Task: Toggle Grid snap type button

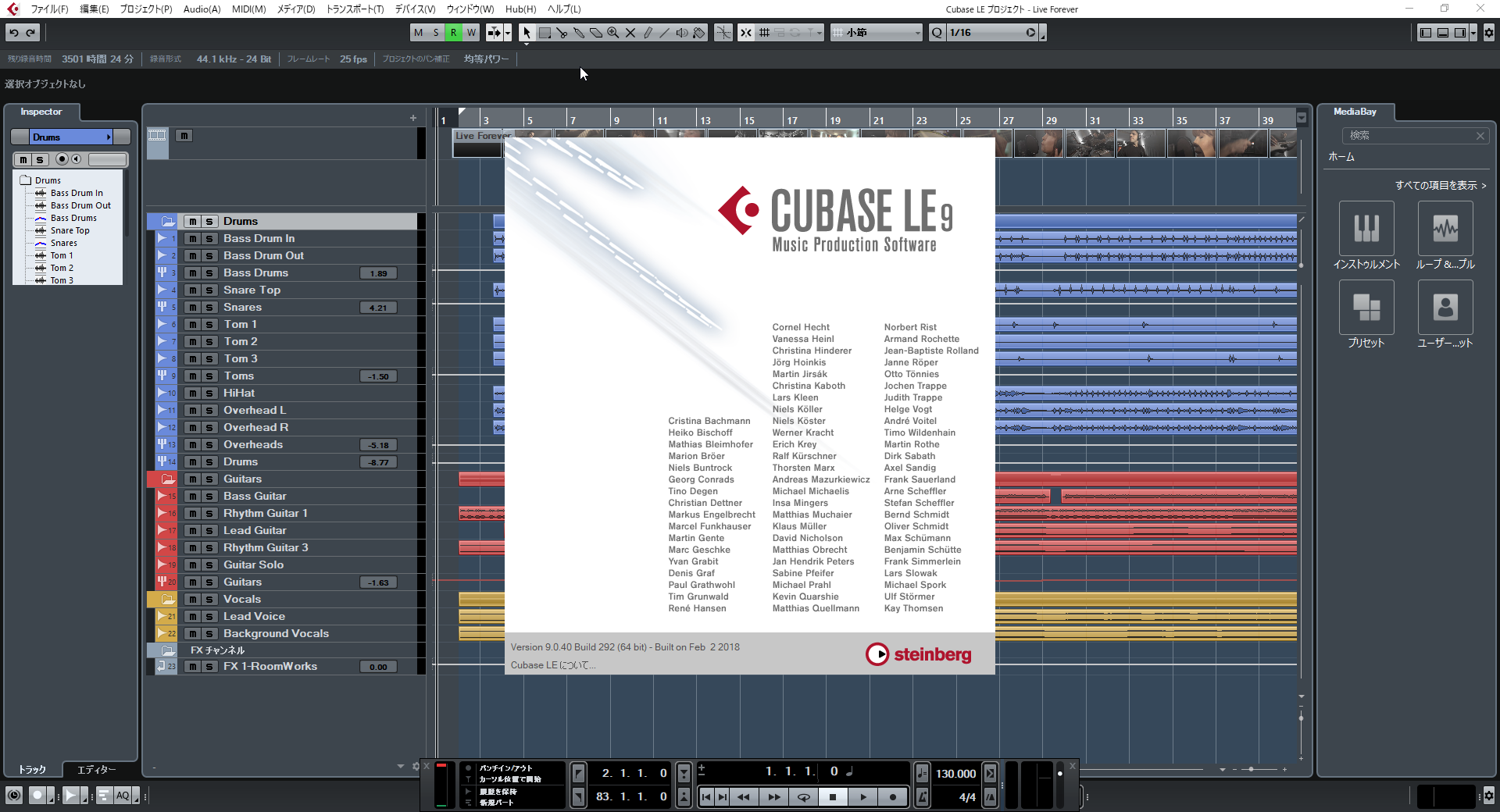Action: pos(764,33)
